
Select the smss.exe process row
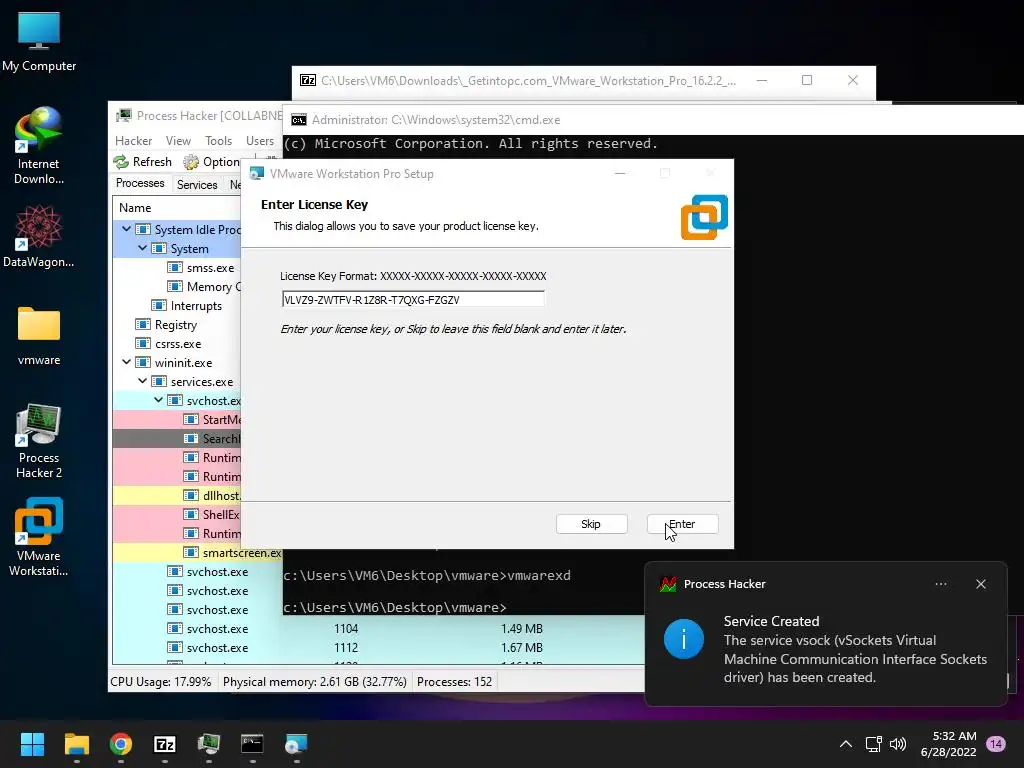(177, 268)
